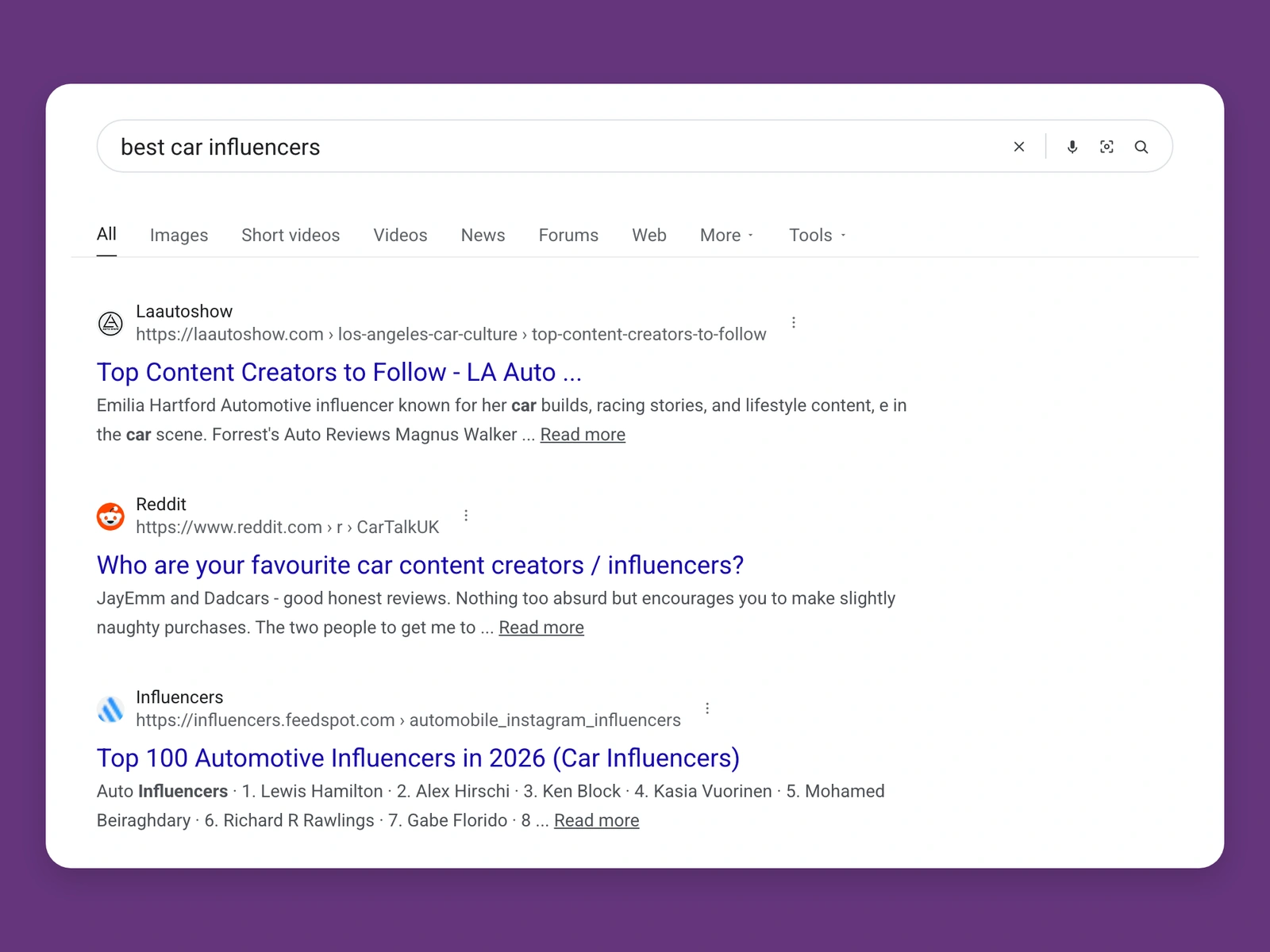Click Read more on the Reddit snippet
Screen dimensions: 1270x952
click(x=541, y=628)
